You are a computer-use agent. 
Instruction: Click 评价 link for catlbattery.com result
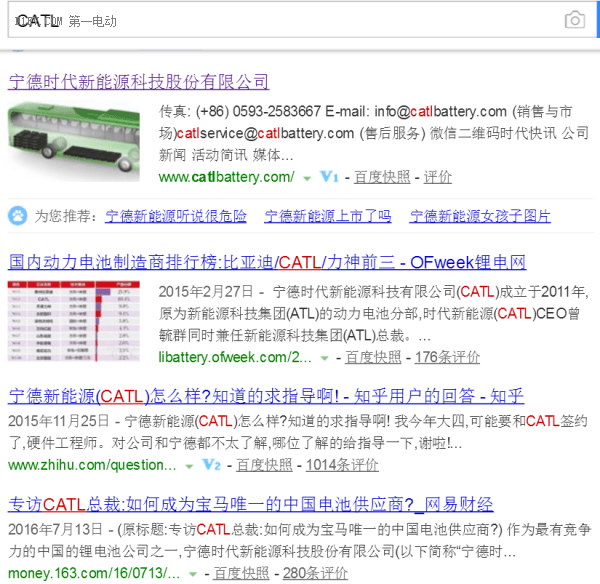pos(437,177)
